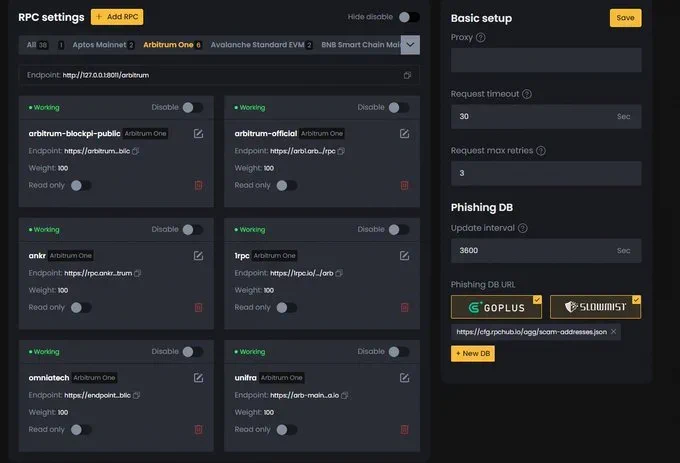The height and width of the screenshot is (463, 680).
Task: Toggle Read only for unifra
Action: tap(287, 430)
